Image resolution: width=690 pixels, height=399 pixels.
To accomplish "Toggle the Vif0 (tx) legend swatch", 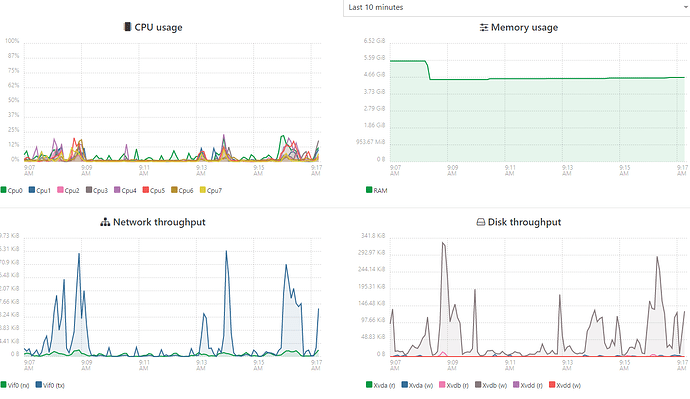I will 39,385.
